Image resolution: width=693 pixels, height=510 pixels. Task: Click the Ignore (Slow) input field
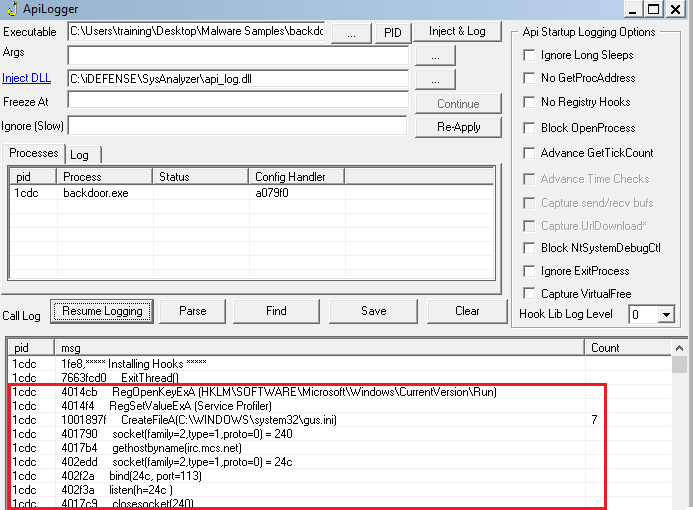(x=237, y=126)
